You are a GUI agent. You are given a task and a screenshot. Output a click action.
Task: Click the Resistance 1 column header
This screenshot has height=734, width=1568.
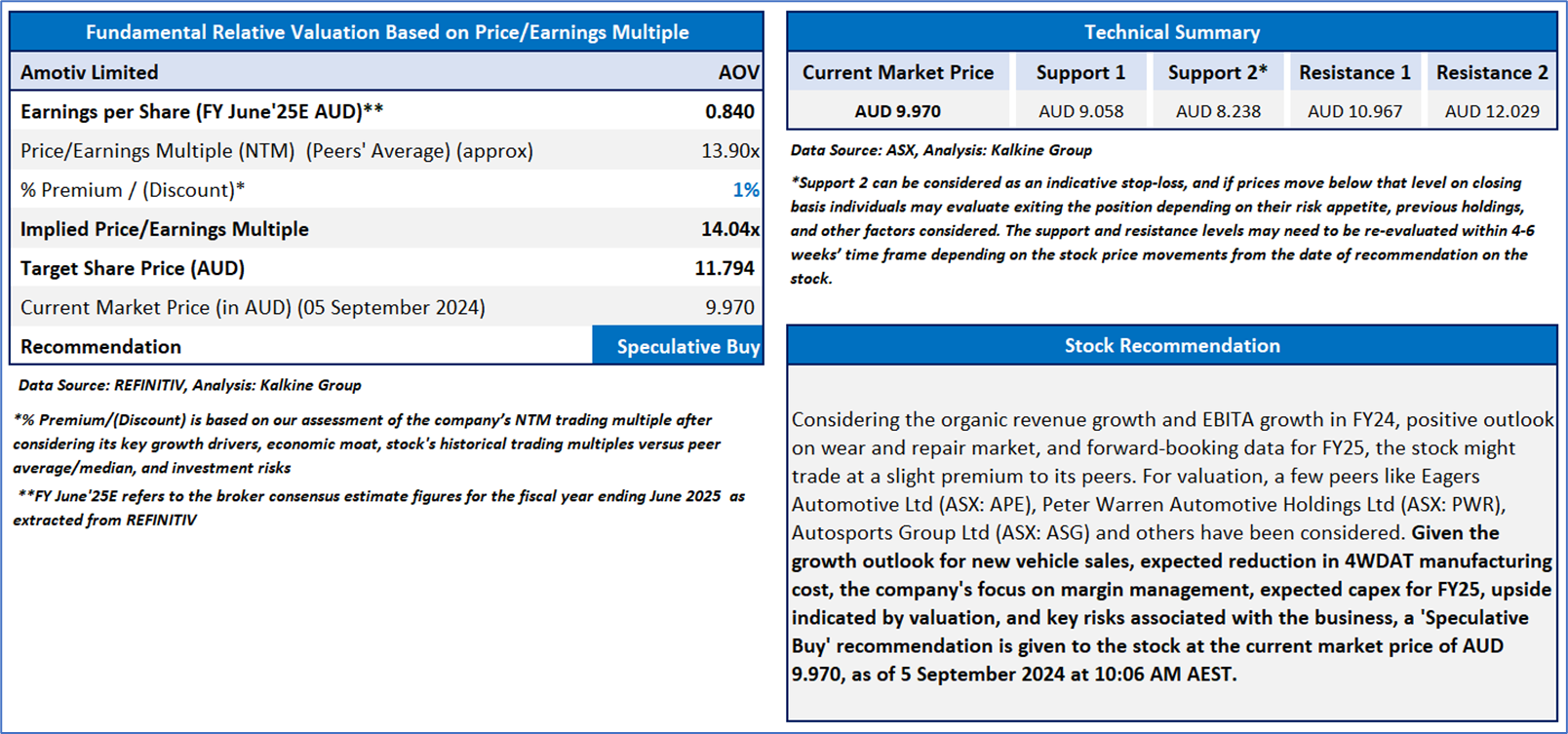pyautogui.click(x=1354, y=72)
